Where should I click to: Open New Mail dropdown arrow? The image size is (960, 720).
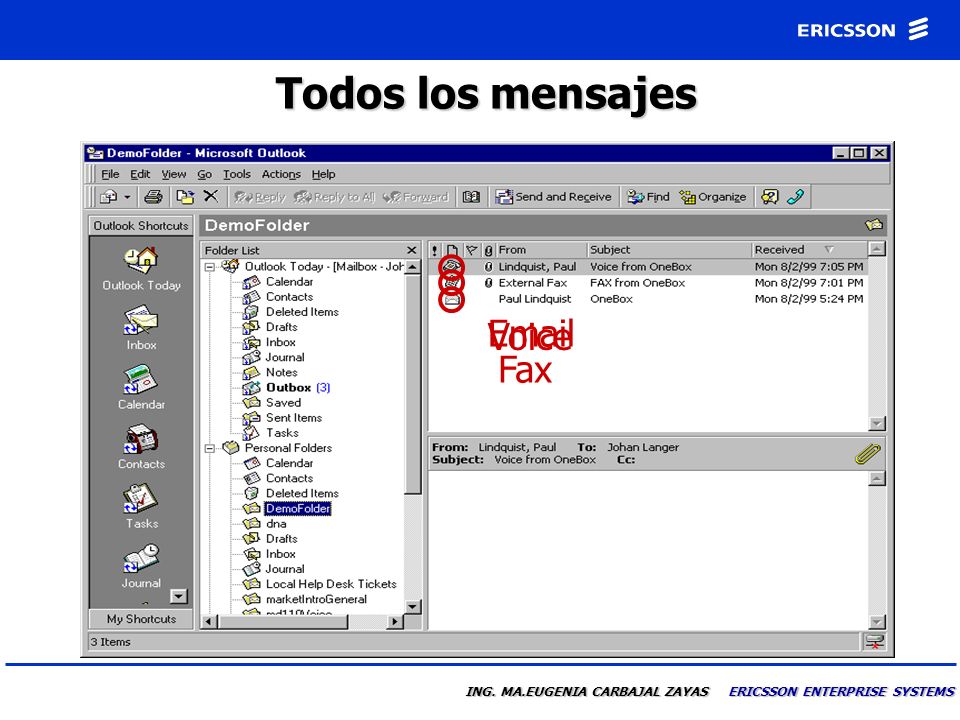point(127,197)
